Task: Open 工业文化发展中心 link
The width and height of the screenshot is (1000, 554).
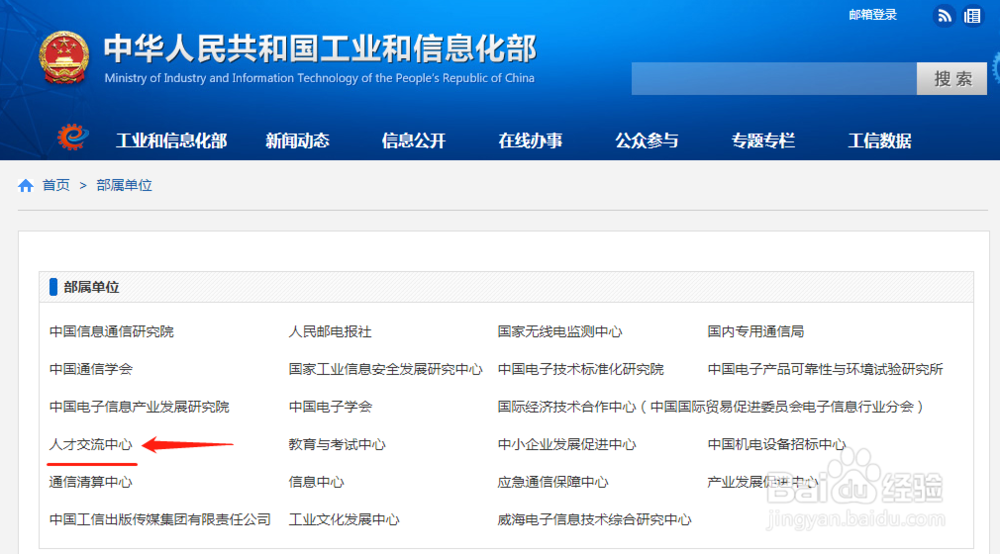Action: (344, 520)
